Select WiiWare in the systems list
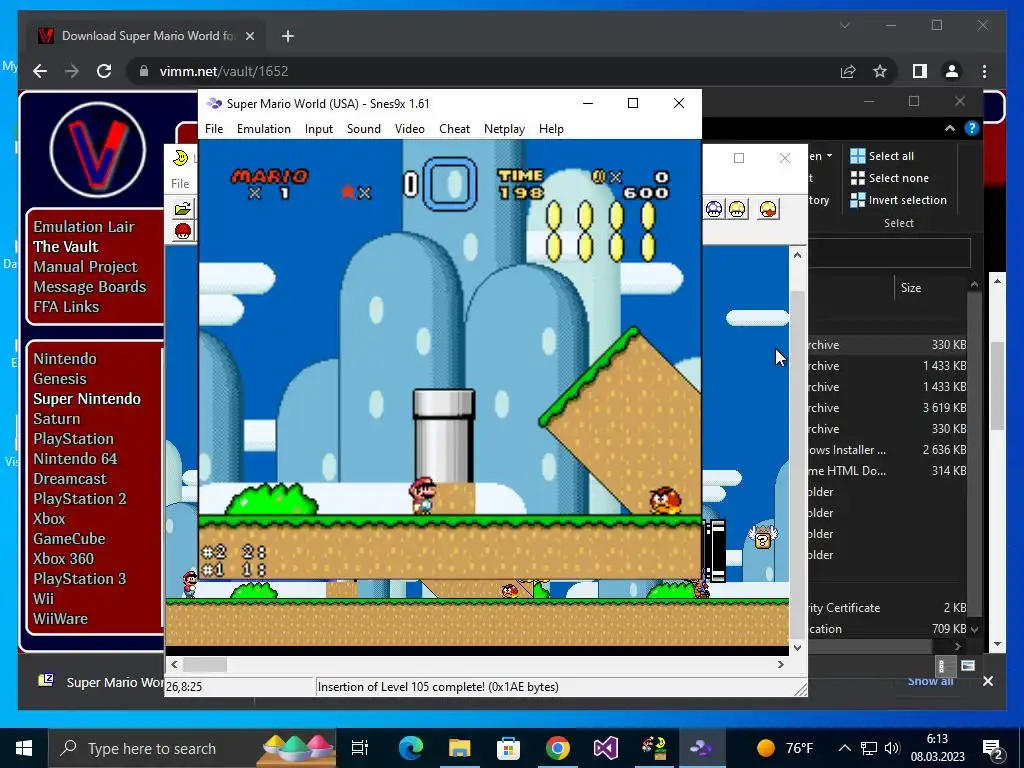The image size is (1024, 768). (x=60, y=618)
